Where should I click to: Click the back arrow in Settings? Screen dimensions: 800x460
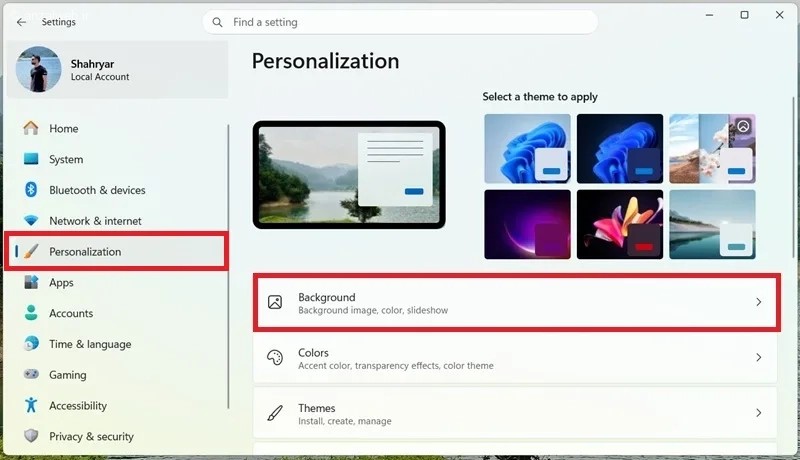point(21,22)
